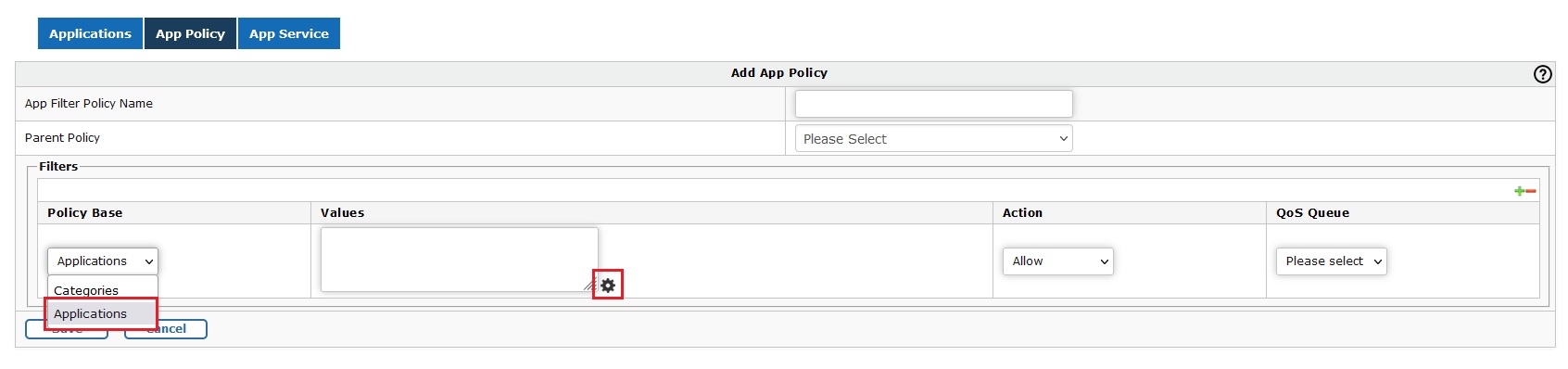Click the Parent Policy label
Image resolution: width=1568 pixels, height=369 pixels.
click(62, 137)
